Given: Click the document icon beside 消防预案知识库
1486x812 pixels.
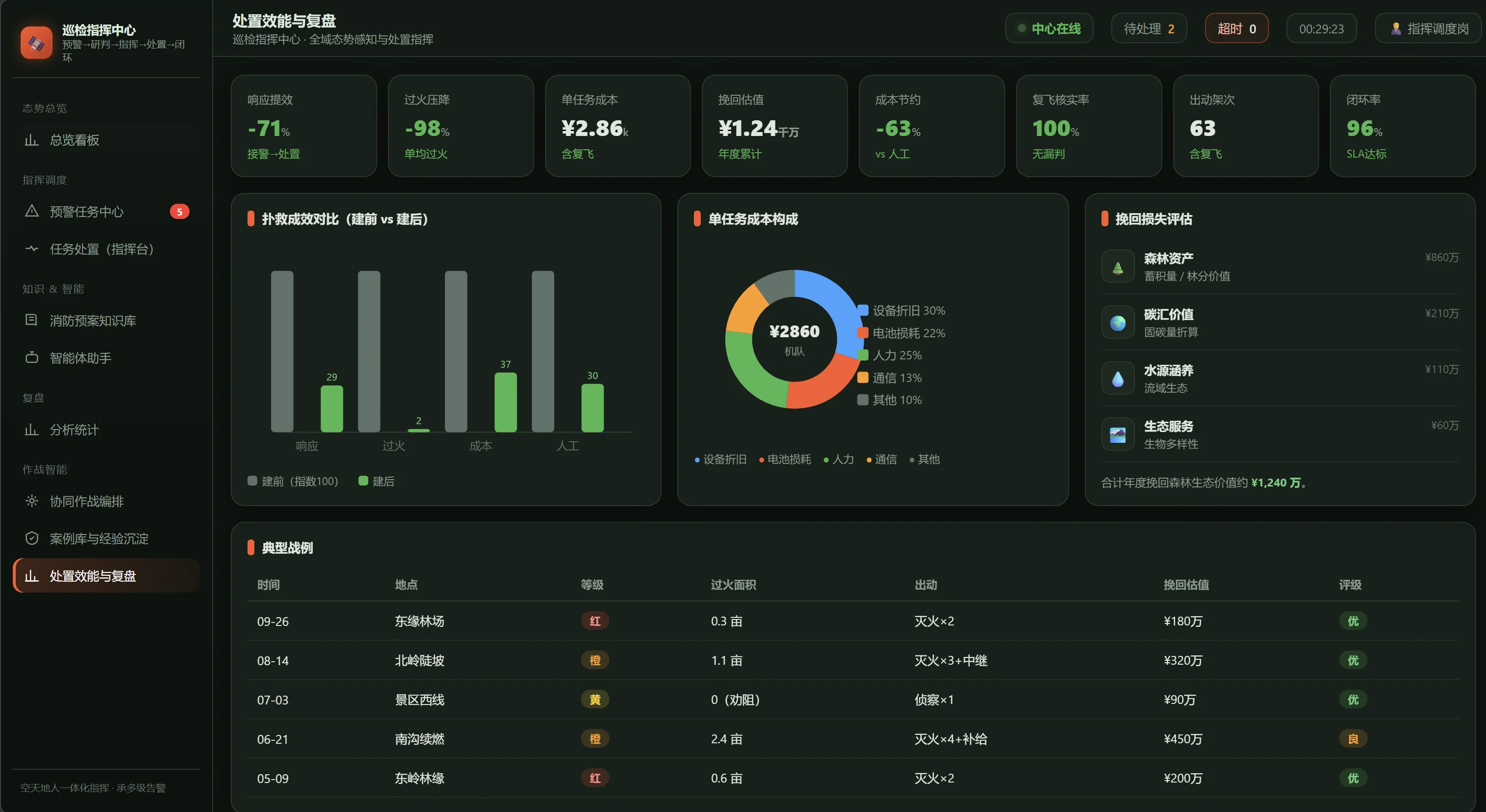Looking at the screenshot, I should (32, 320).
